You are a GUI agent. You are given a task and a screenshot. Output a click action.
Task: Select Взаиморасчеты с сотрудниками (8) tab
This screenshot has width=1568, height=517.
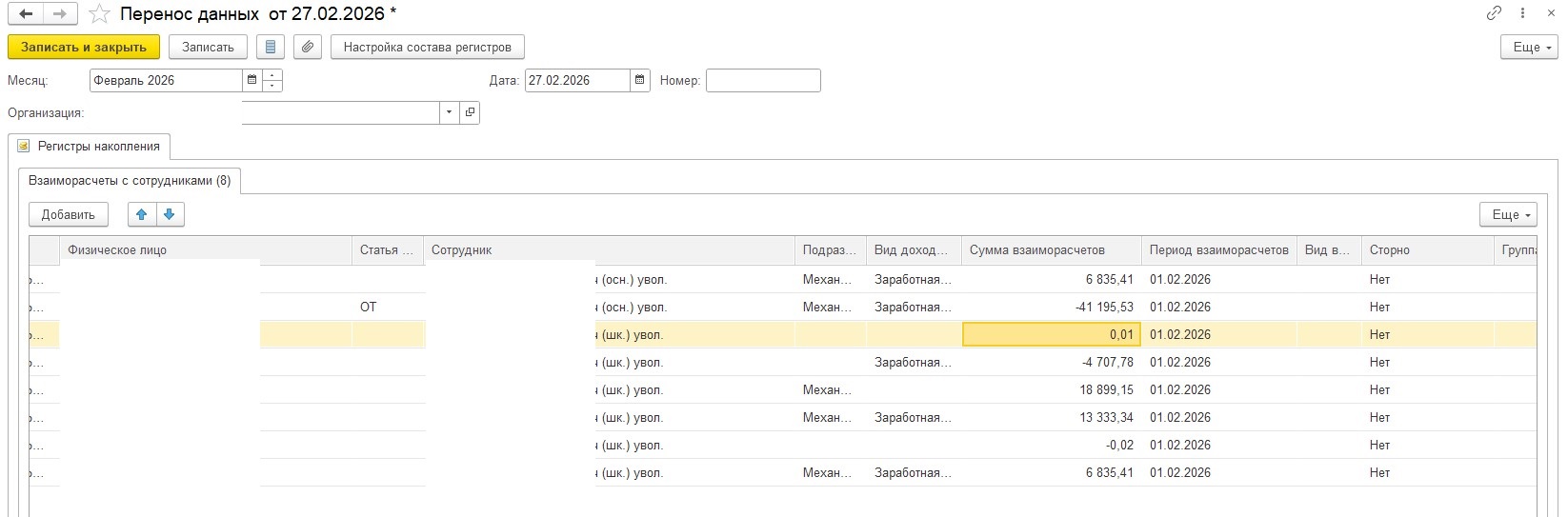(x=130, y=180)
